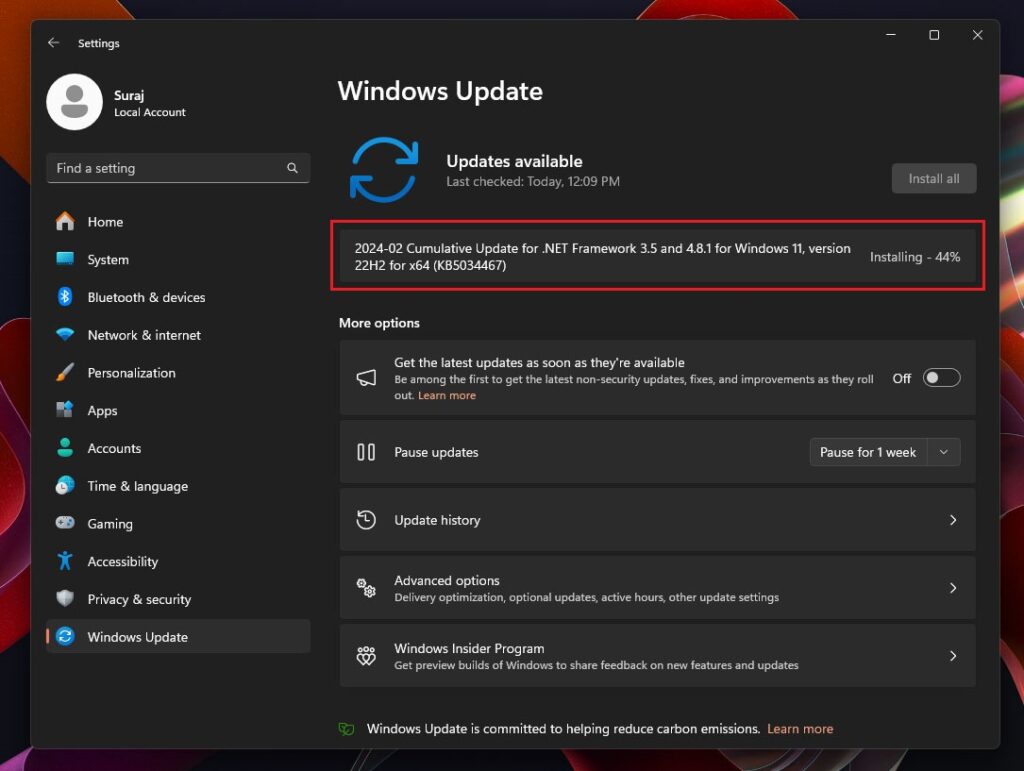Open Privacy & security settings

click(x=178, y=599)
